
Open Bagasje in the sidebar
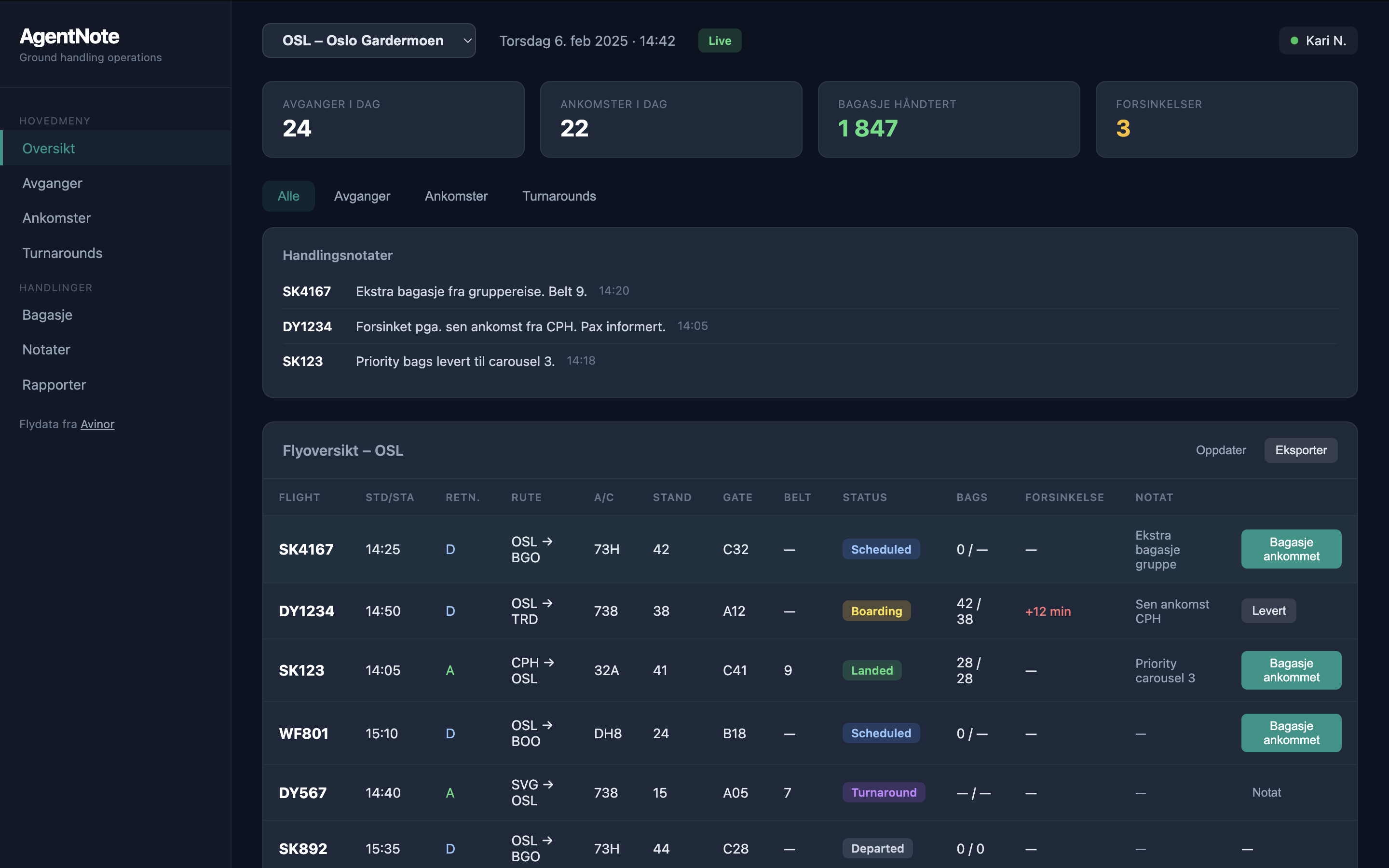[47, 314]
